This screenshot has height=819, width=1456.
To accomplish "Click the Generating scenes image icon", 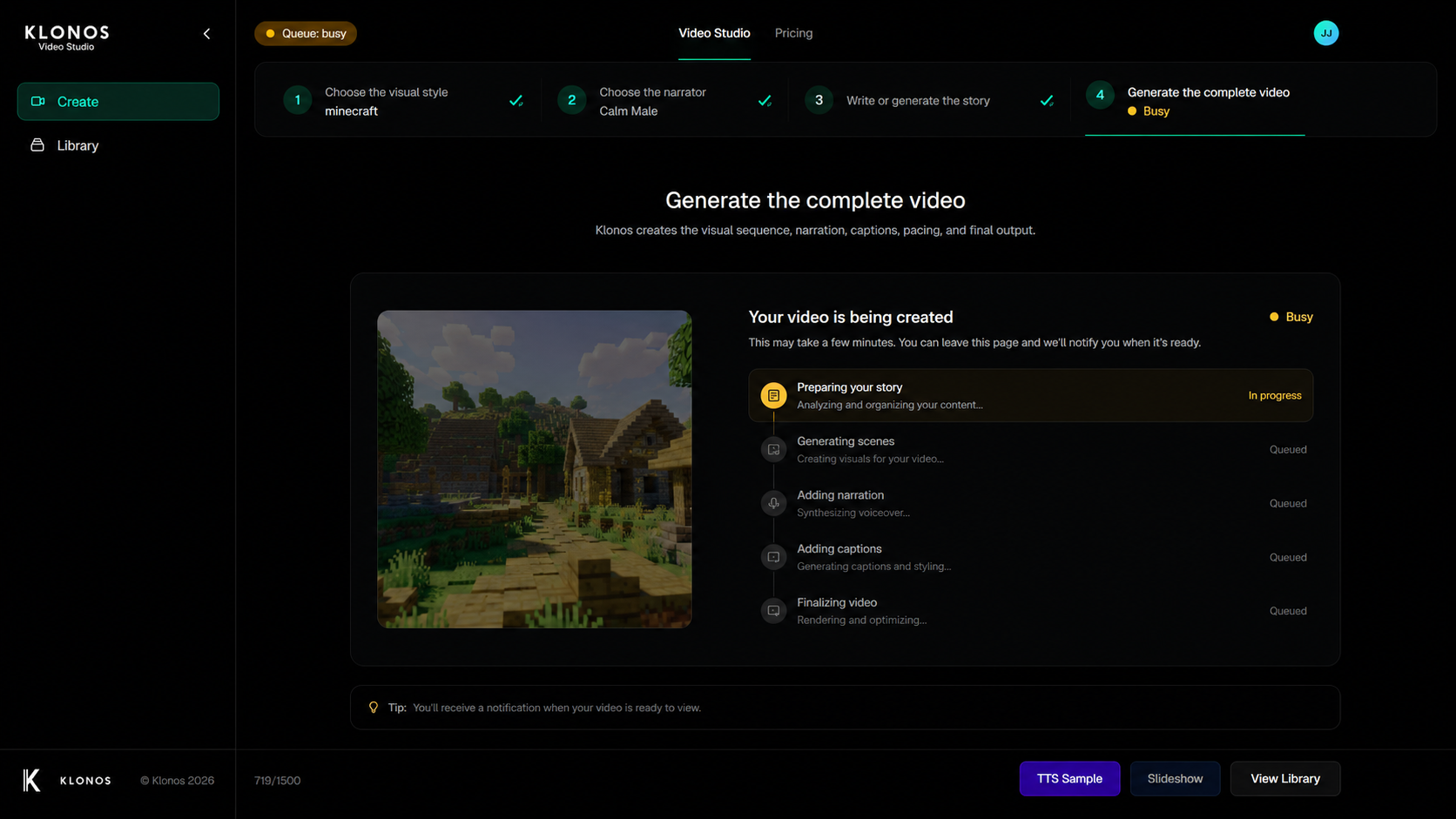I will click(x=773, y=449).
